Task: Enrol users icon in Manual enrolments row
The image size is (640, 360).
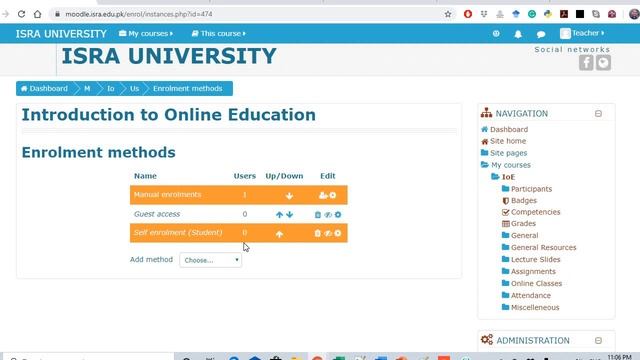Action: click(x=323, y=196)
